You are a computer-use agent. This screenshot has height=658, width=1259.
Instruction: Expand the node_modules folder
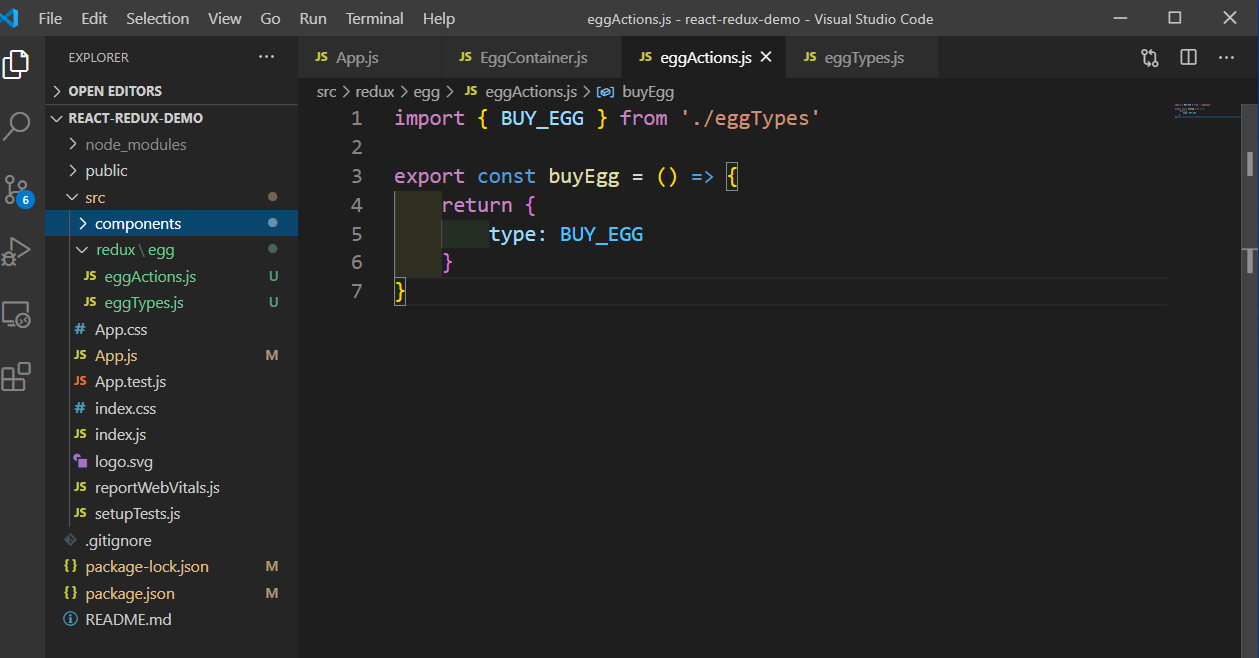[172, 144]
